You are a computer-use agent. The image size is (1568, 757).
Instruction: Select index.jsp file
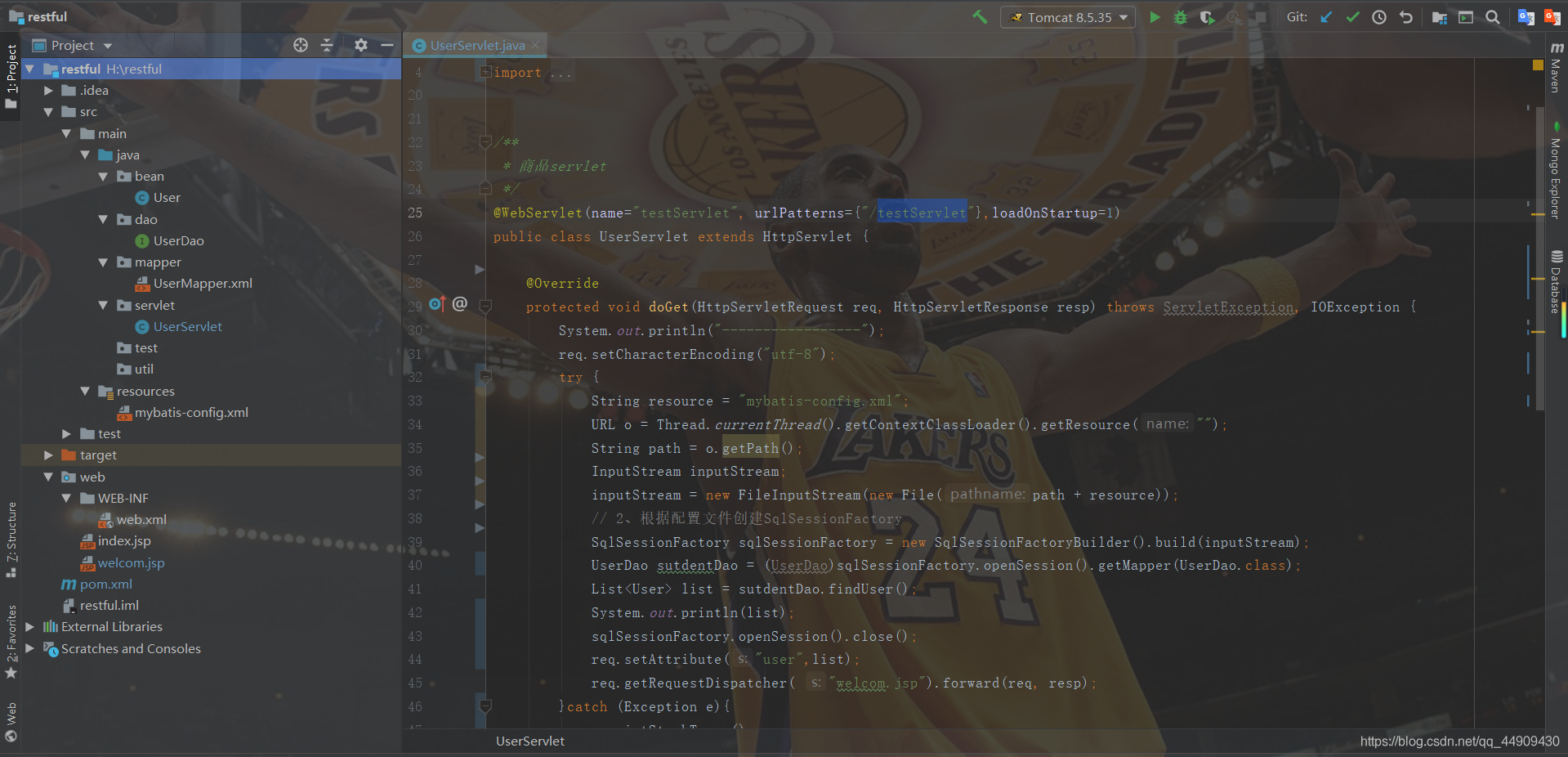point(123,541)
